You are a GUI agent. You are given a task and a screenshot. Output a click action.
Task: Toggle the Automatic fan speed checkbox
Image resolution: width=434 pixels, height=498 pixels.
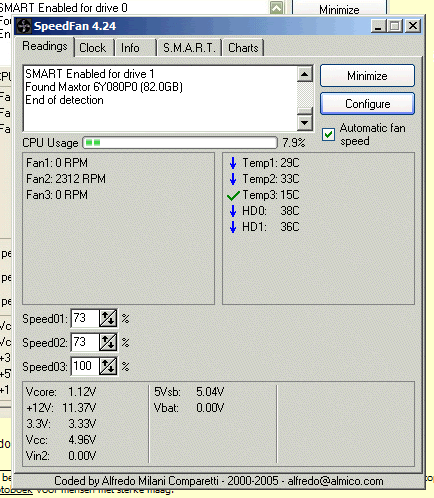pyautogui.click(x=328, y=134)
